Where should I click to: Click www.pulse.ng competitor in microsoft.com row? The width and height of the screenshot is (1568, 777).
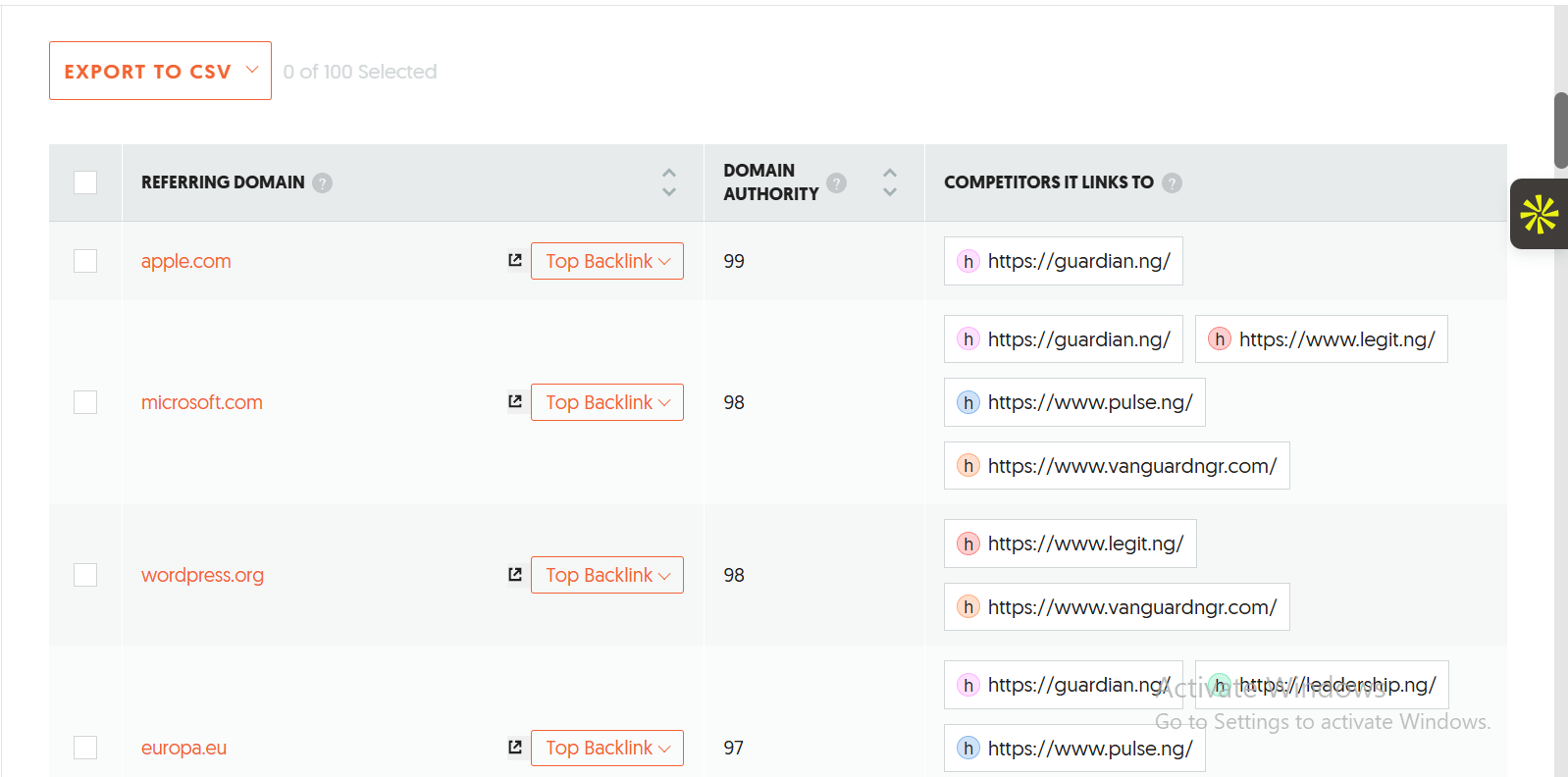pos(1074,402)
